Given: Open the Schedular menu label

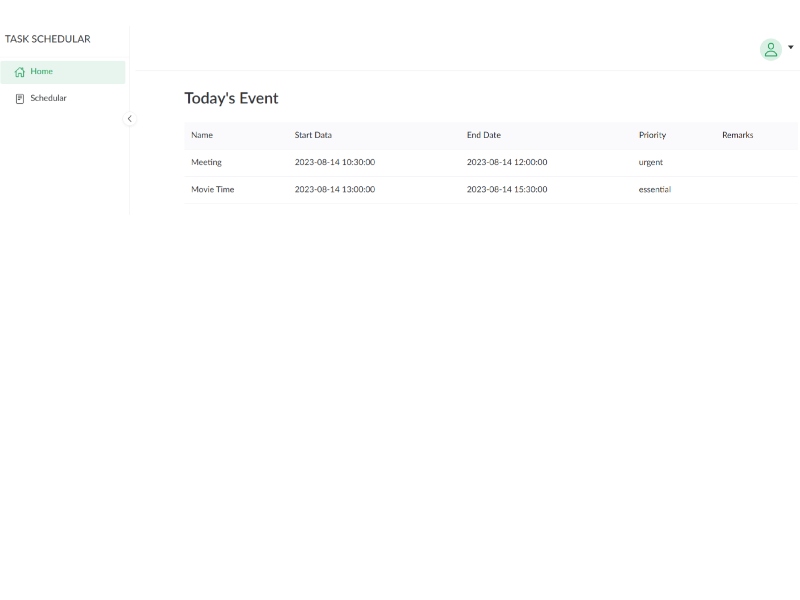Looking at the screenshot, I should click(x=48, y=98).
